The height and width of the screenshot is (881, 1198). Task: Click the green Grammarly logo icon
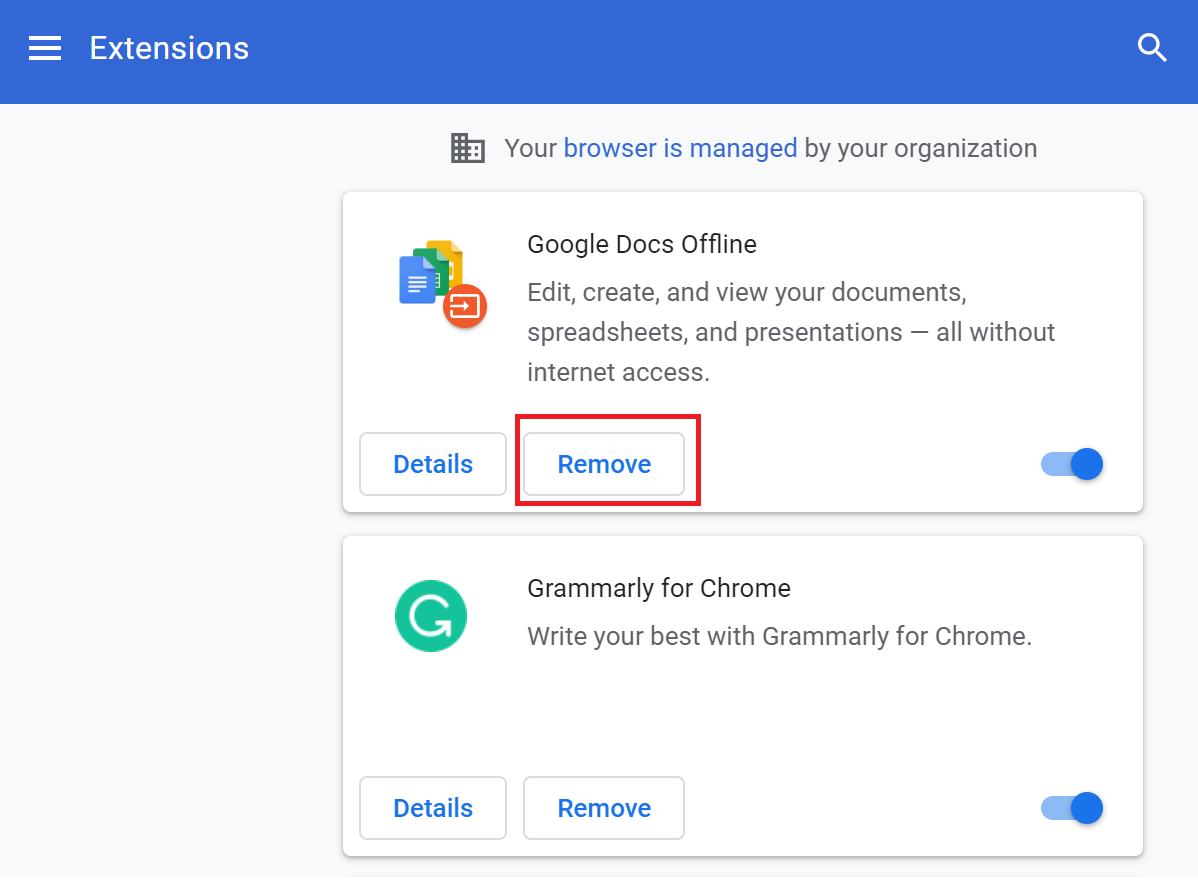click(431, 616)
